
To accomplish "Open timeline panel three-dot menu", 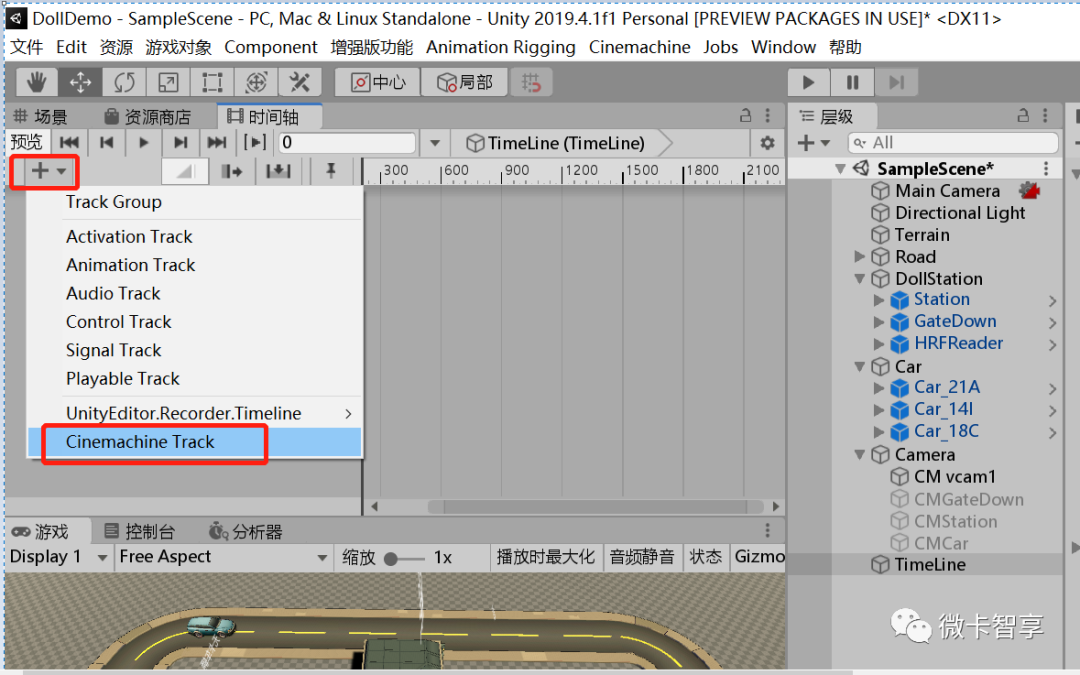I will click(x=767, y=116).
